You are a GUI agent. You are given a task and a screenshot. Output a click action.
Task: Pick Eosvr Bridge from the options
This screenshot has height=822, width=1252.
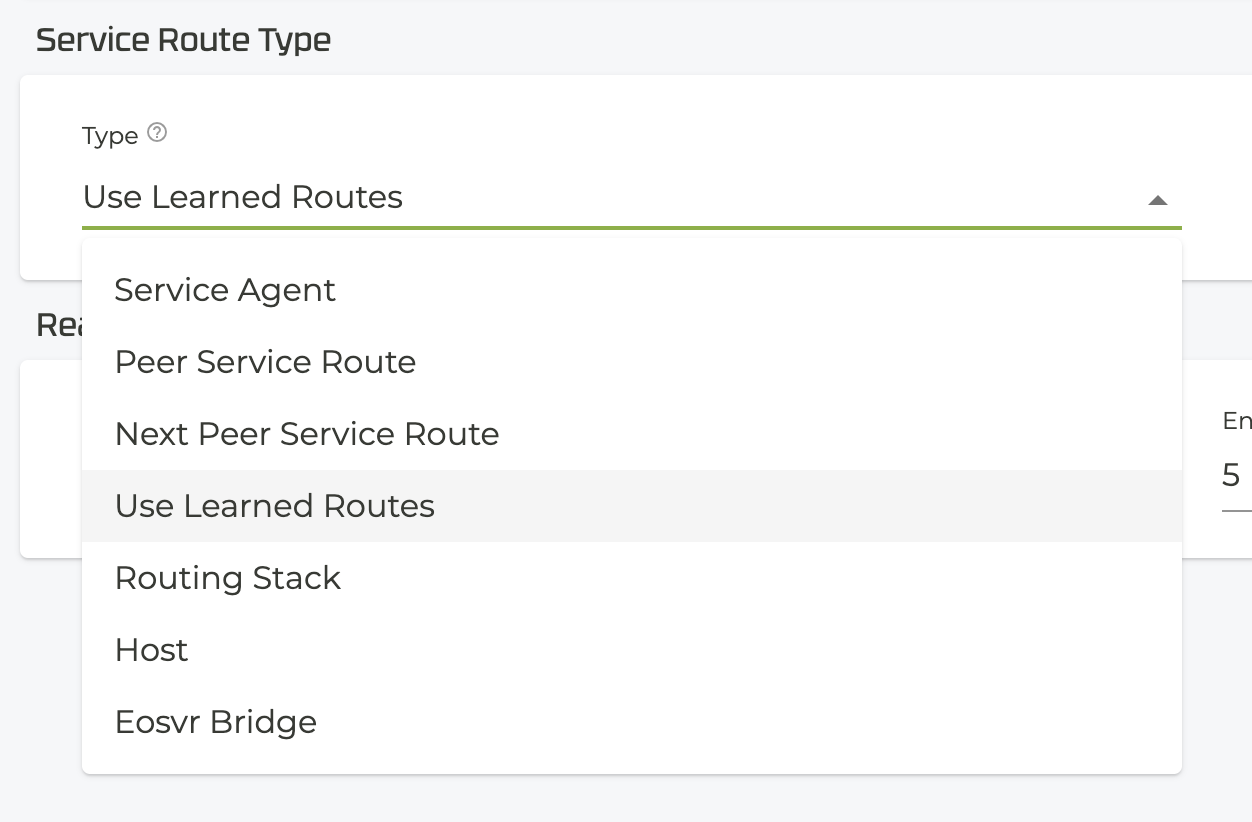click(216, 722)
